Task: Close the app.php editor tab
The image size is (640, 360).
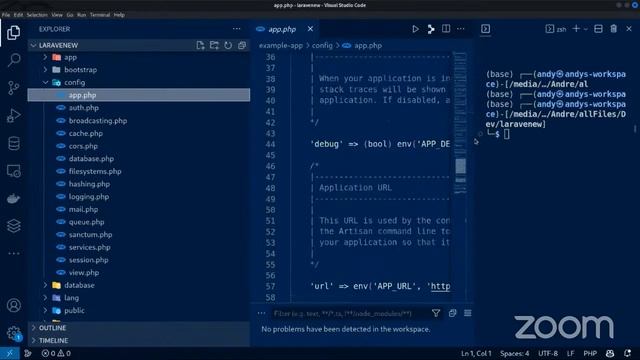Action: coord(310,29)
